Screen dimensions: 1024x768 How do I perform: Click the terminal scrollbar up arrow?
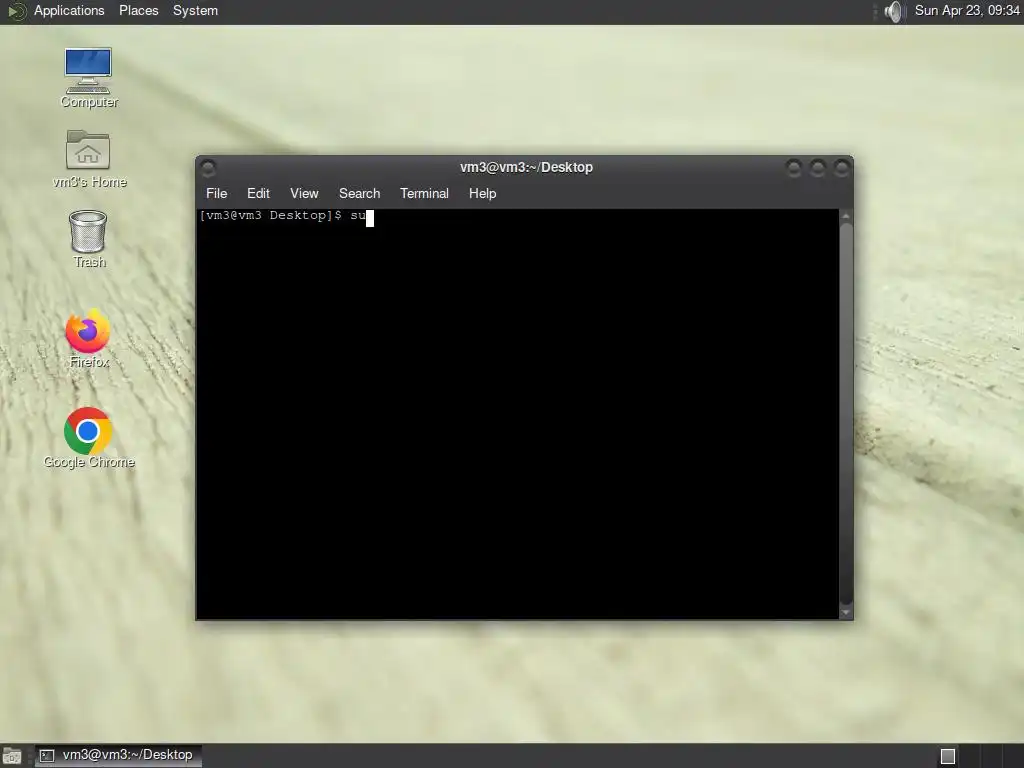(846, 216)
